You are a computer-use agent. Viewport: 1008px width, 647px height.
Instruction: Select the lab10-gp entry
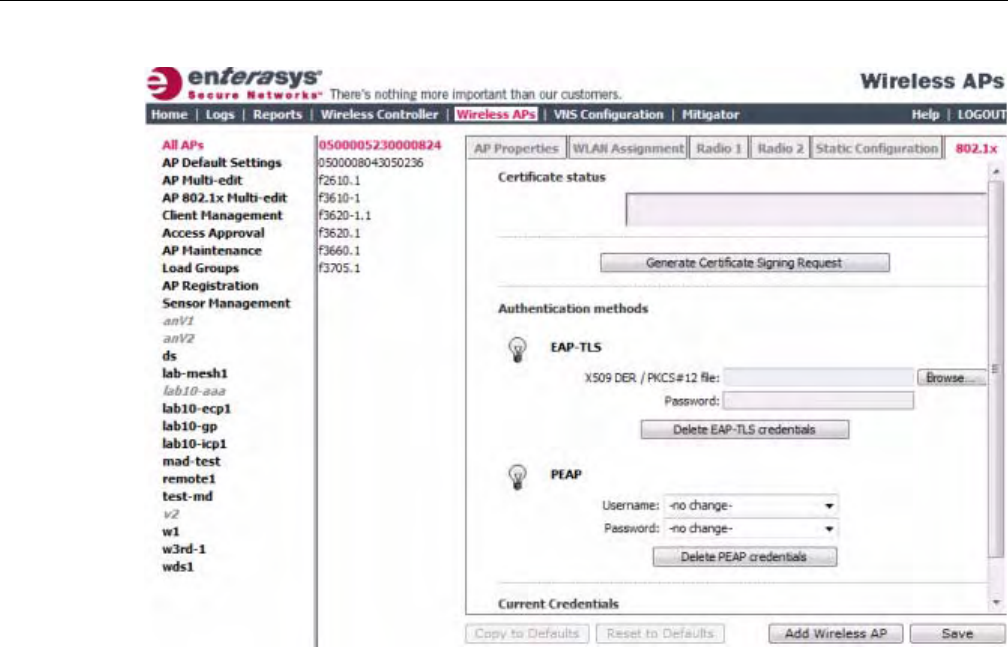[x=190, y=426]
